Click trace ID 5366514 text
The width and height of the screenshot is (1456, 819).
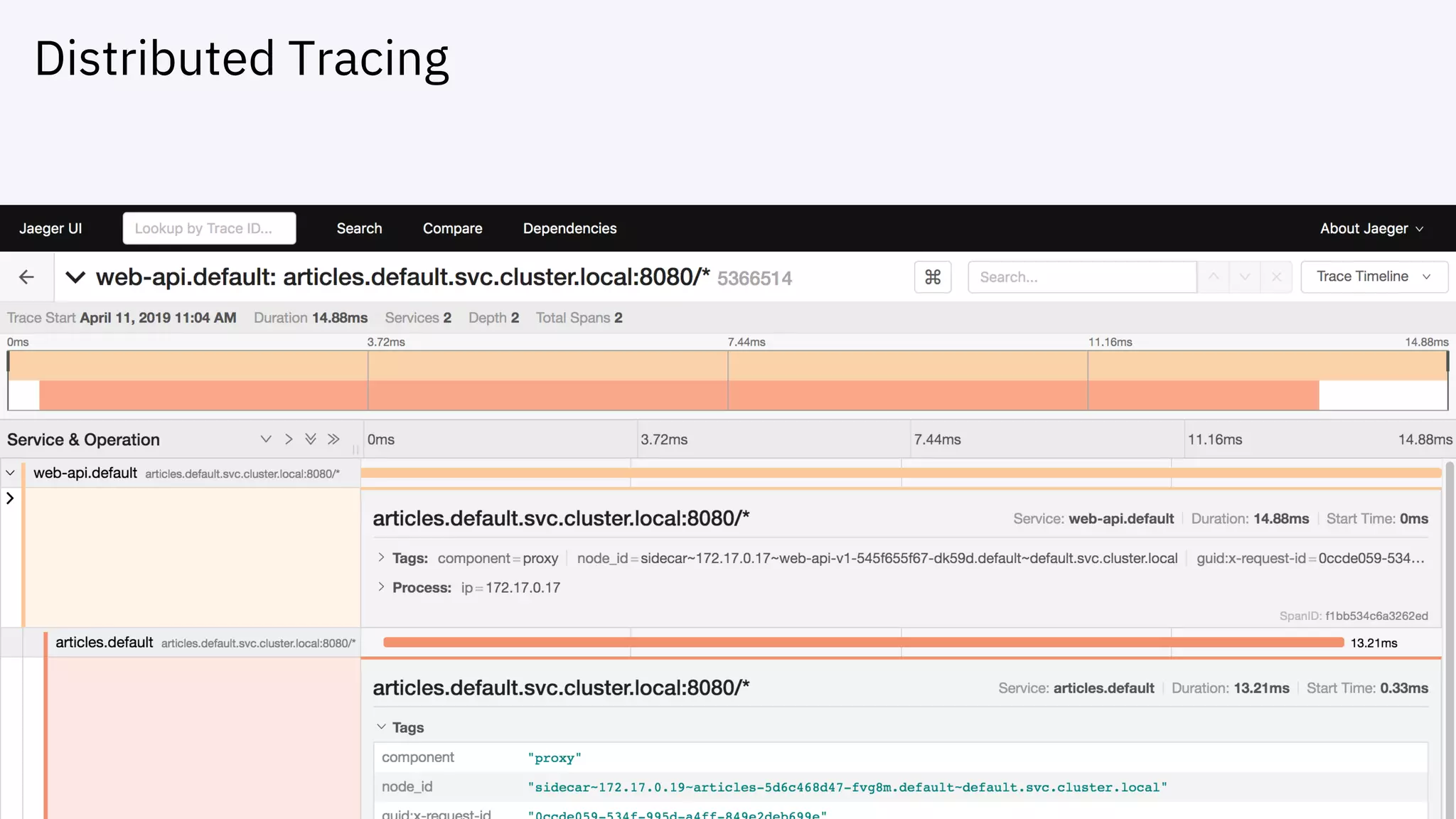(754, 279)
